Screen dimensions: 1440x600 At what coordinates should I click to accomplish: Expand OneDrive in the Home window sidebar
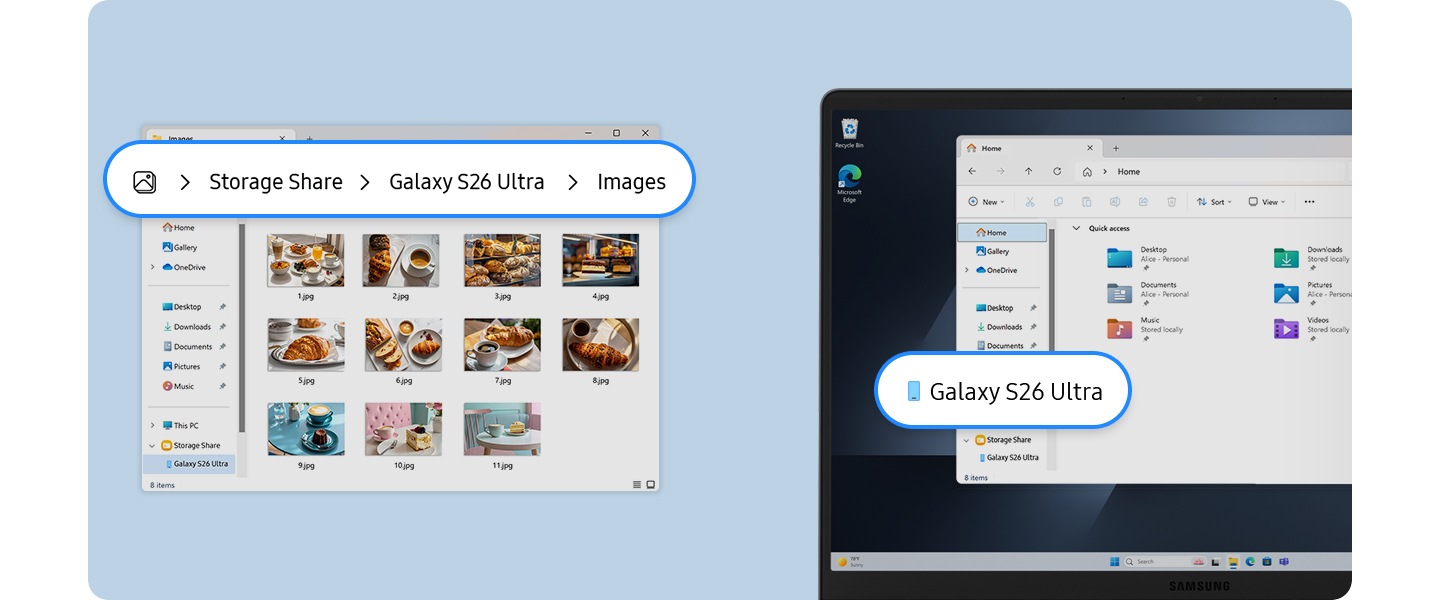967,270
